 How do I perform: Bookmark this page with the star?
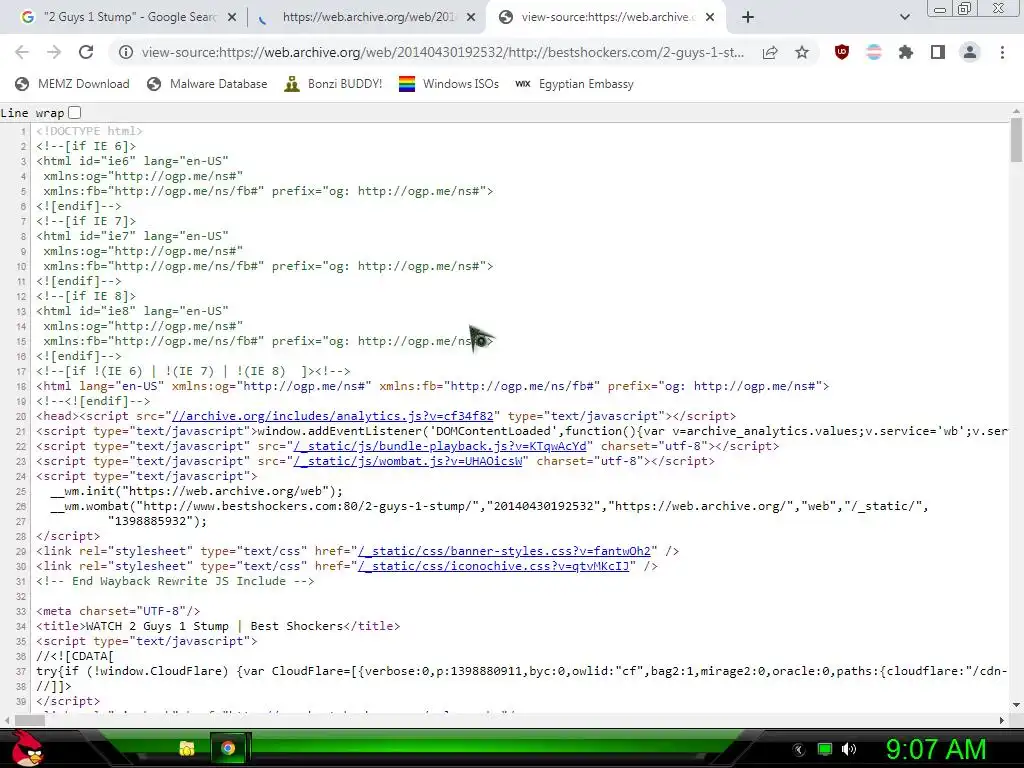(802, 52)
